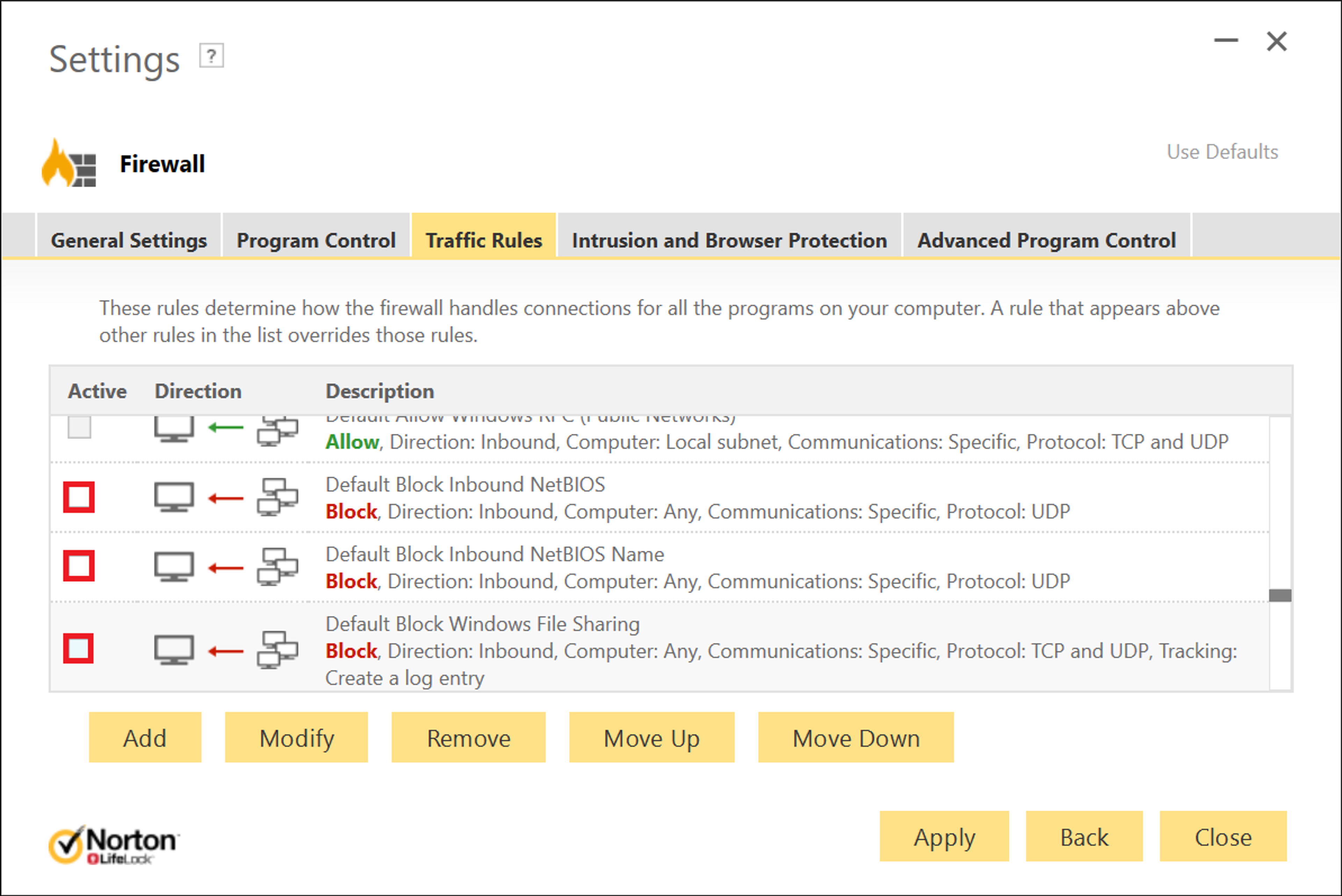Click the rules list scrollbar thumb
Viewport: 1342px width, 896px height.
coord(1280,596)
